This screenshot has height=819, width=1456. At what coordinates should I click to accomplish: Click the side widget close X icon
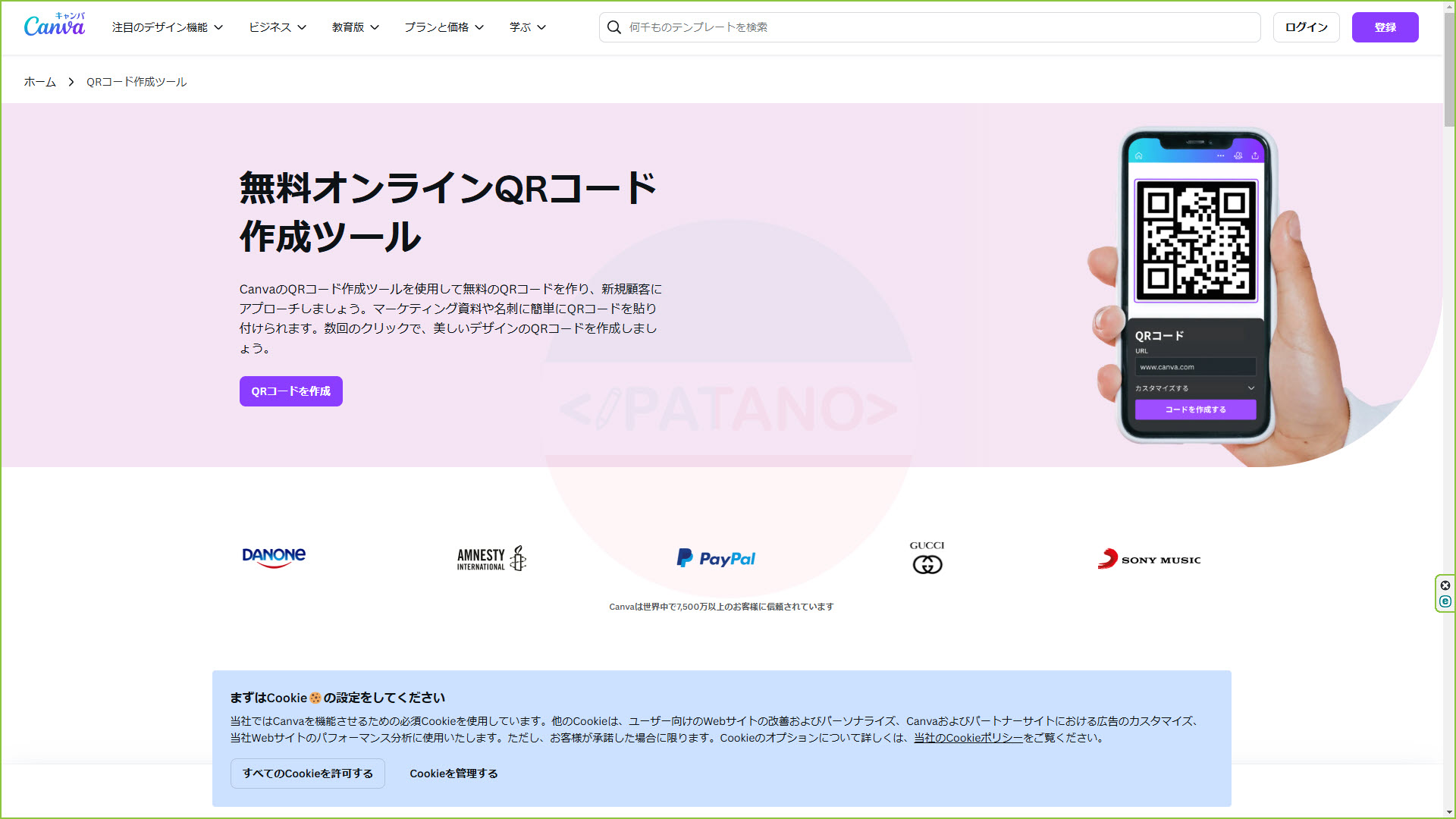[1445, 585]
